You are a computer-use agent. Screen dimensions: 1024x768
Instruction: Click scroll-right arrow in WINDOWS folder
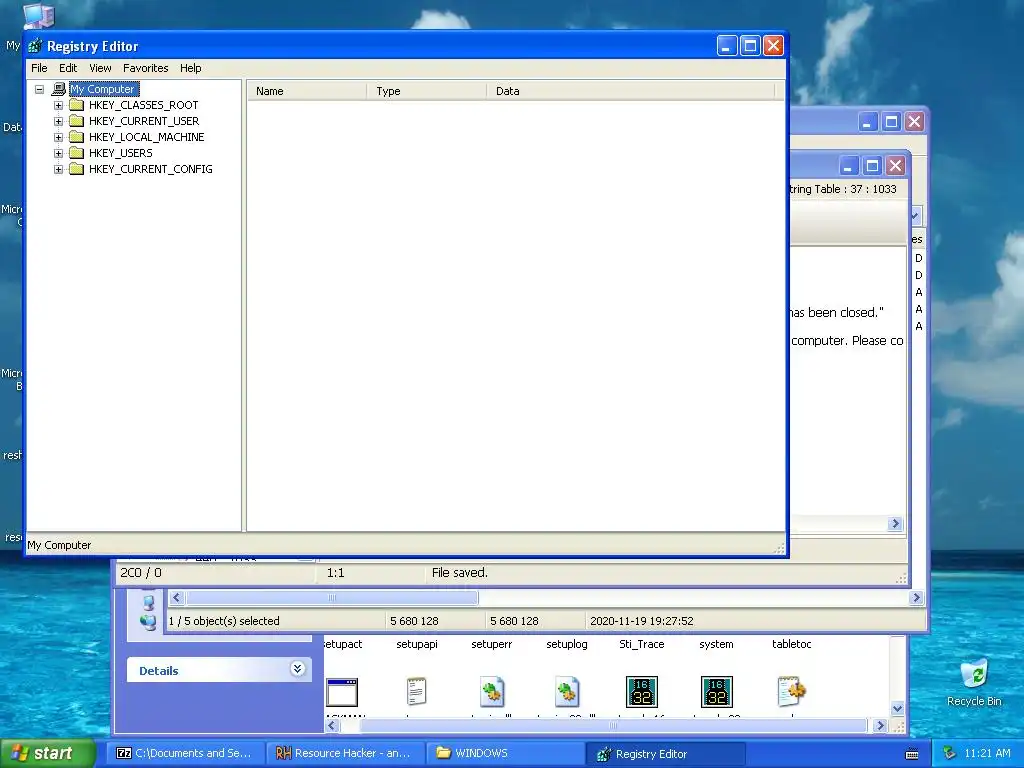pos(880,726)
